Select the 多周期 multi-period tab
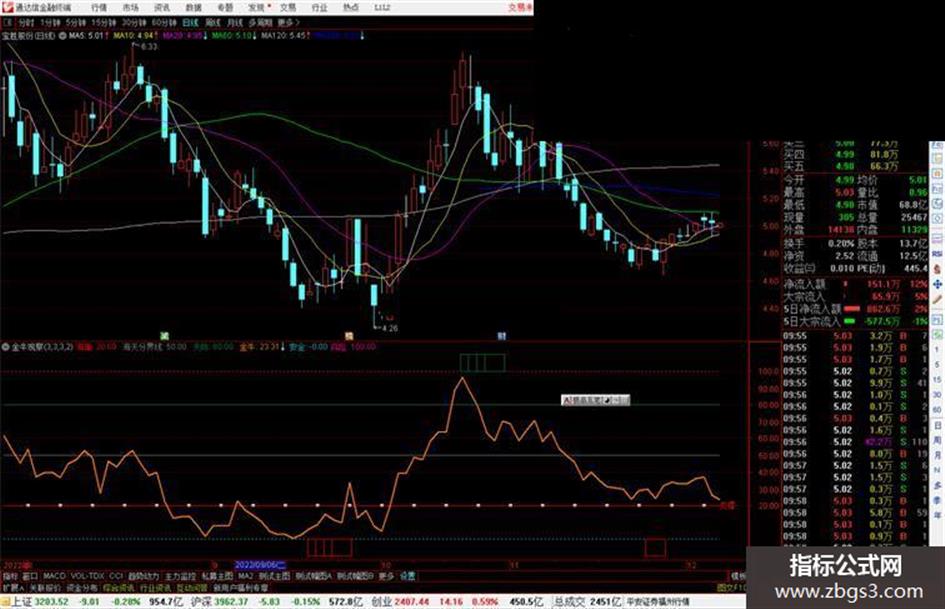This screenshot has height=609, width=945. coord(260,23)
